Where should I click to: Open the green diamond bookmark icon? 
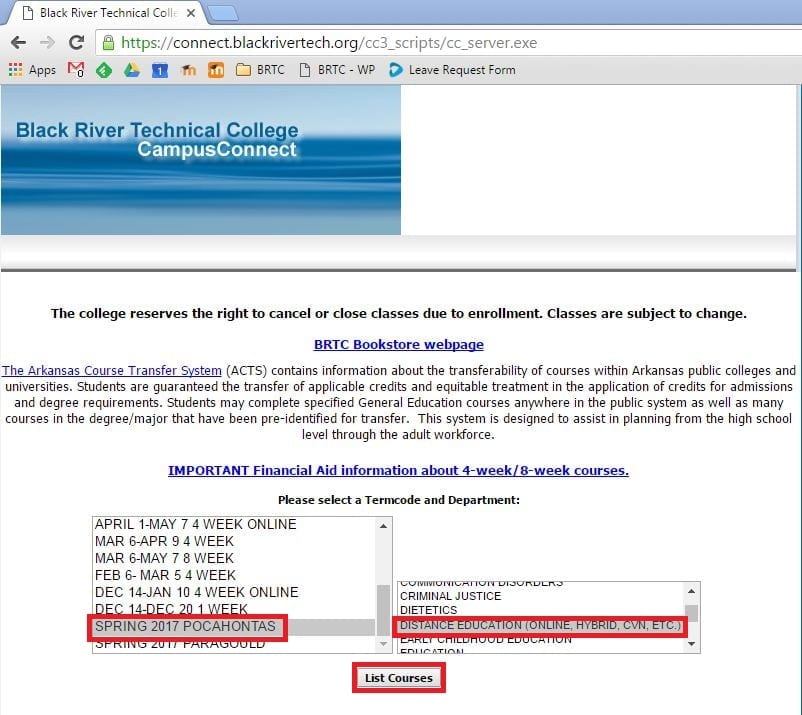point(104,70)
